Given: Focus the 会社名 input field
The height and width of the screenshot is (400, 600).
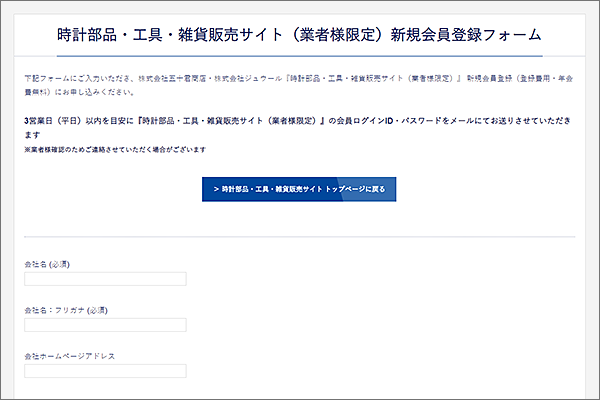Looking at the screenshot, I should click(x=105, y=279).
